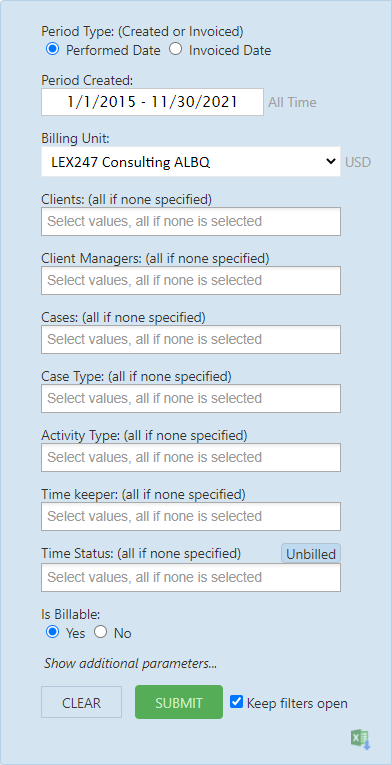Screen dimensions: 392x765
Task: Apply the Unbilled quick filter
Action: coord(311,554)
